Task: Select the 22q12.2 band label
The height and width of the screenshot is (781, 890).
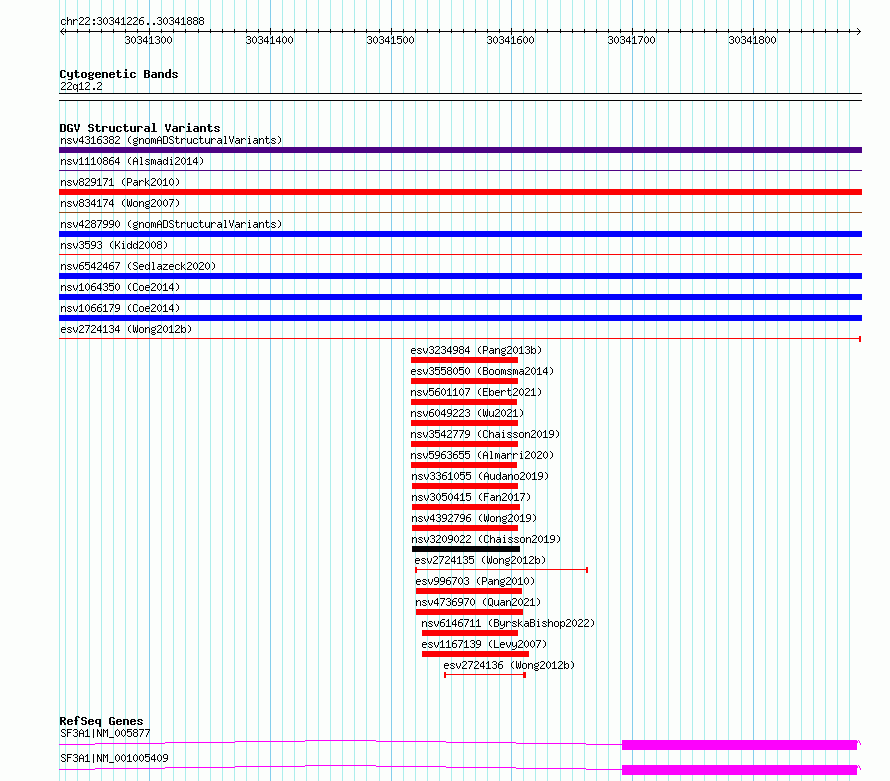Action: pyautogui.click(x=81, y=86)
